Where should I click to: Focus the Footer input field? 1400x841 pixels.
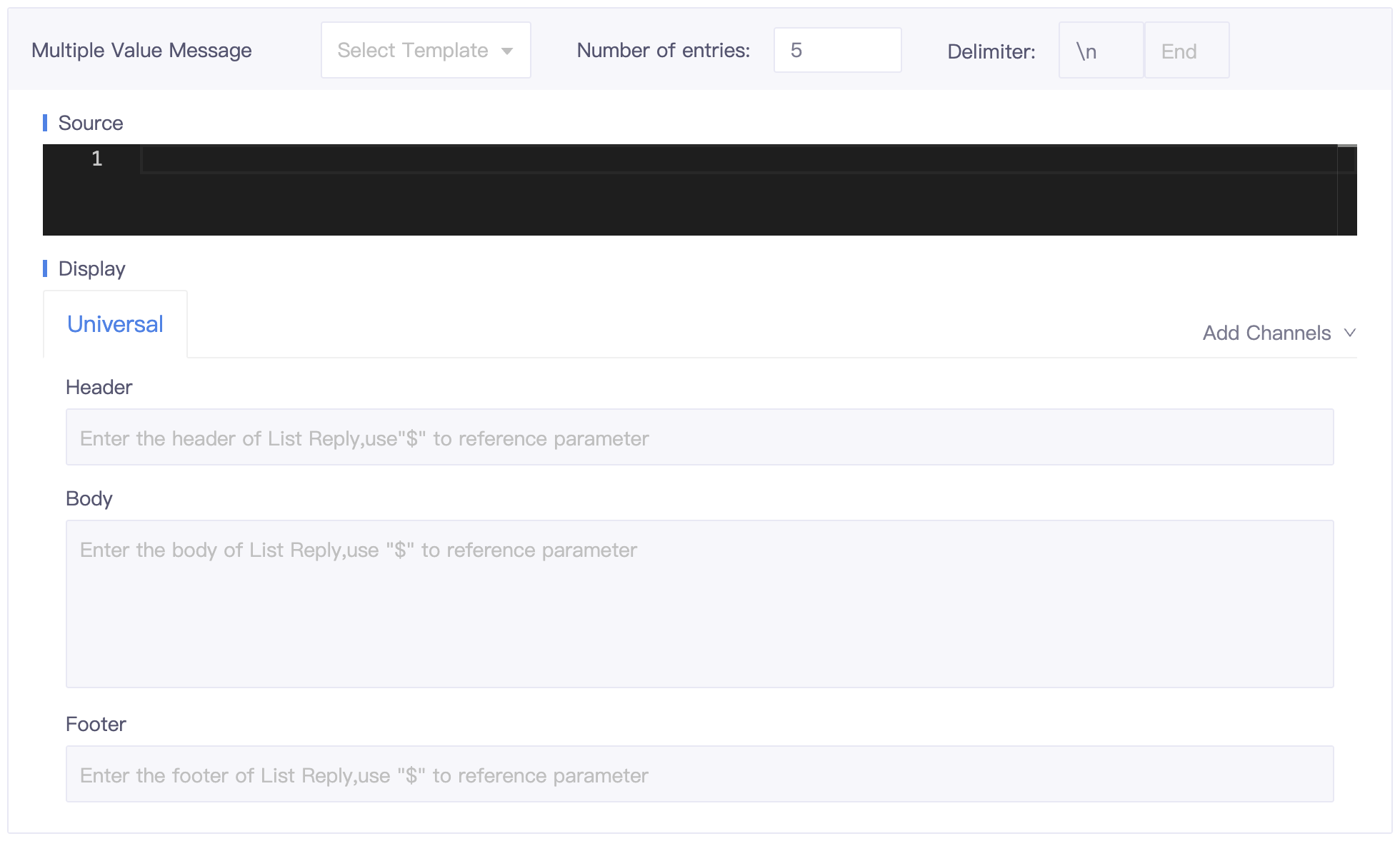click(699, 775)
